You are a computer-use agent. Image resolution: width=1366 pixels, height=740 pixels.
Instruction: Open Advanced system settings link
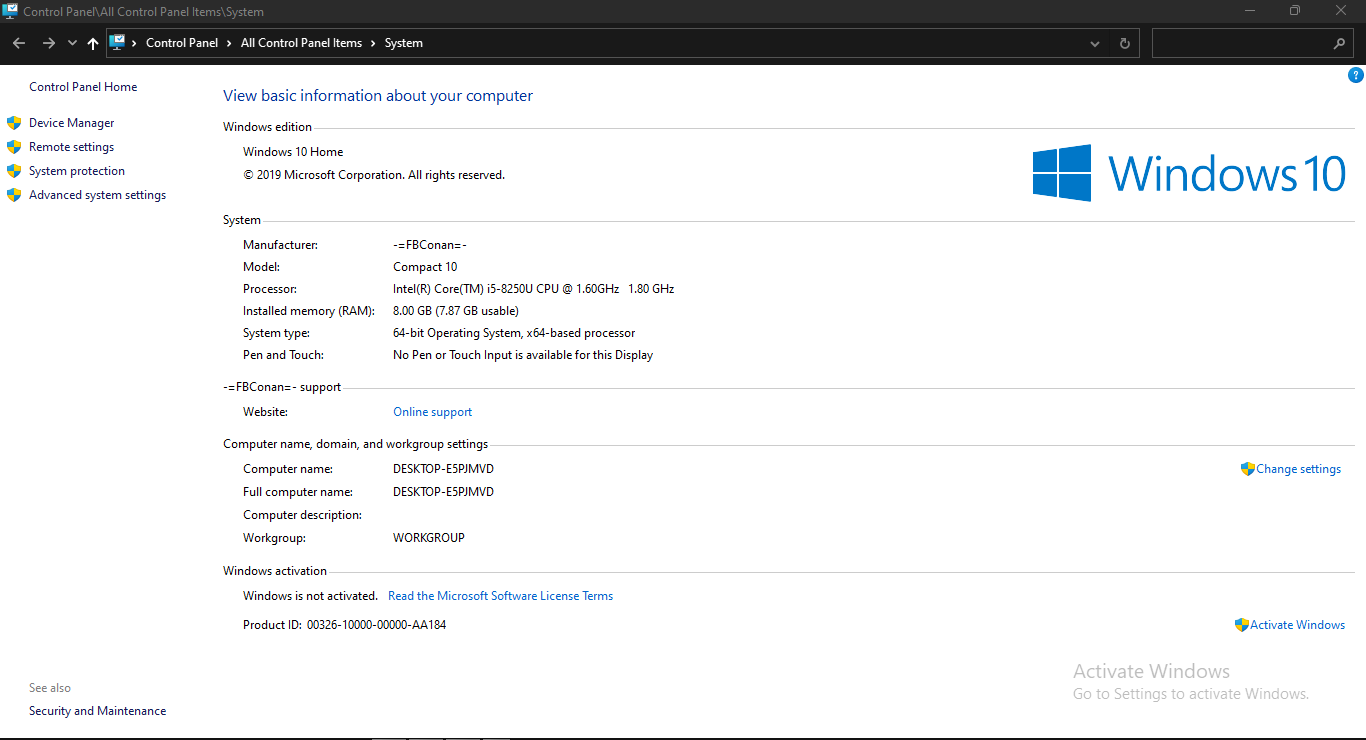[x=97, y=195]
